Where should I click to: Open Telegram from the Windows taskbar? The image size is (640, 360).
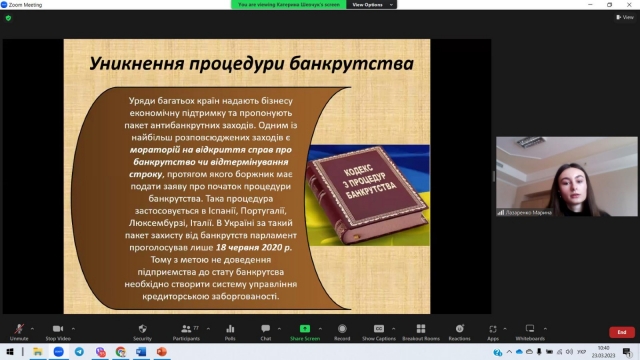pyautogui.click(x=79, y=351)
